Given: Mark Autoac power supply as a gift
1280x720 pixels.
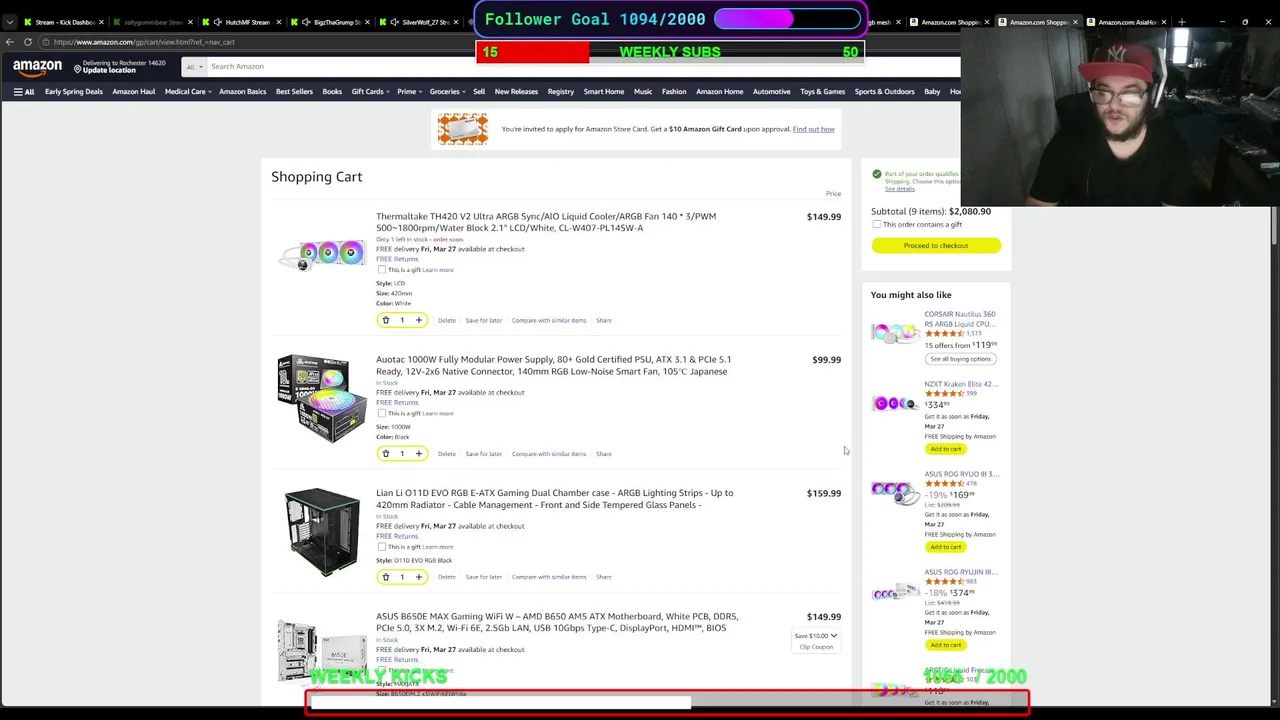Looking at the screenshot, I should (382, 413).
